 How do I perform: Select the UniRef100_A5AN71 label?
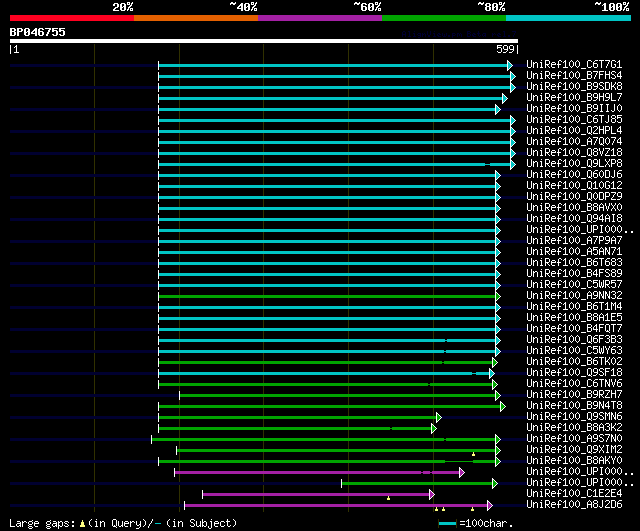point(574,252)
